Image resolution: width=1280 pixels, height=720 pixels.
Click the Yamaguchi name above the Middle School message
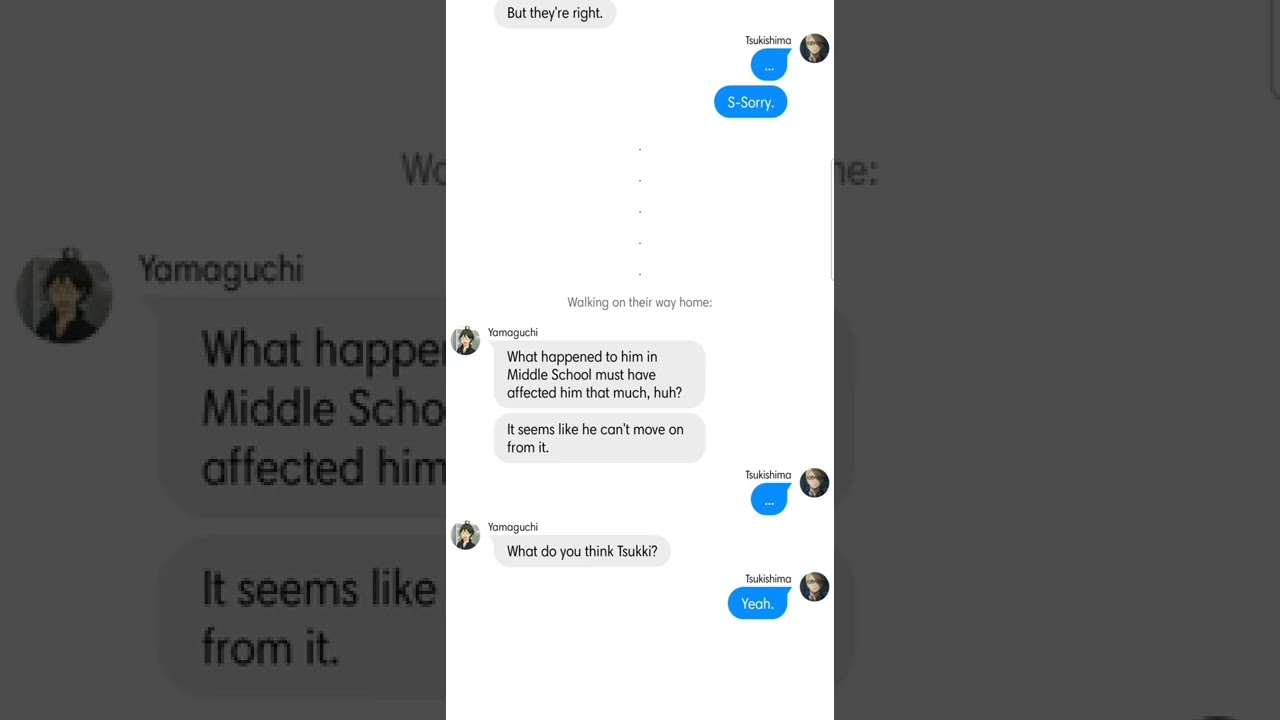click(513, 332)
